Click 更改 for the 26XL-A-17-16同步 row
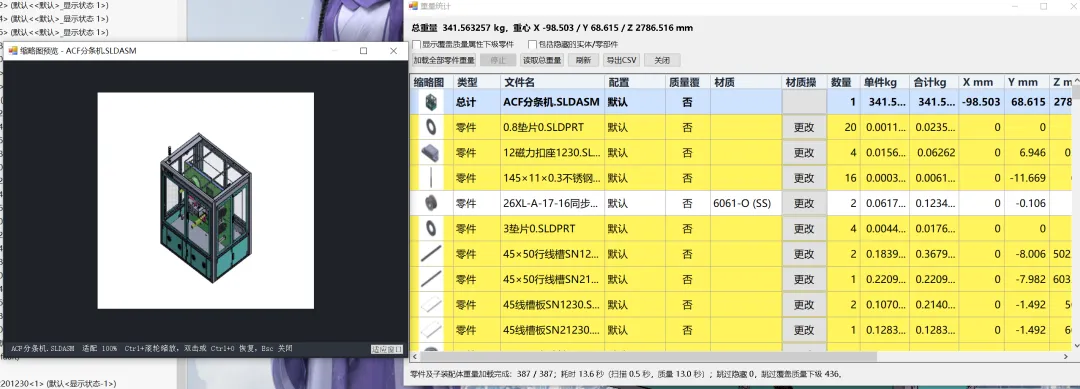Image resolution: width=1080 pixels, height=389 pixels. pos(804,204)
